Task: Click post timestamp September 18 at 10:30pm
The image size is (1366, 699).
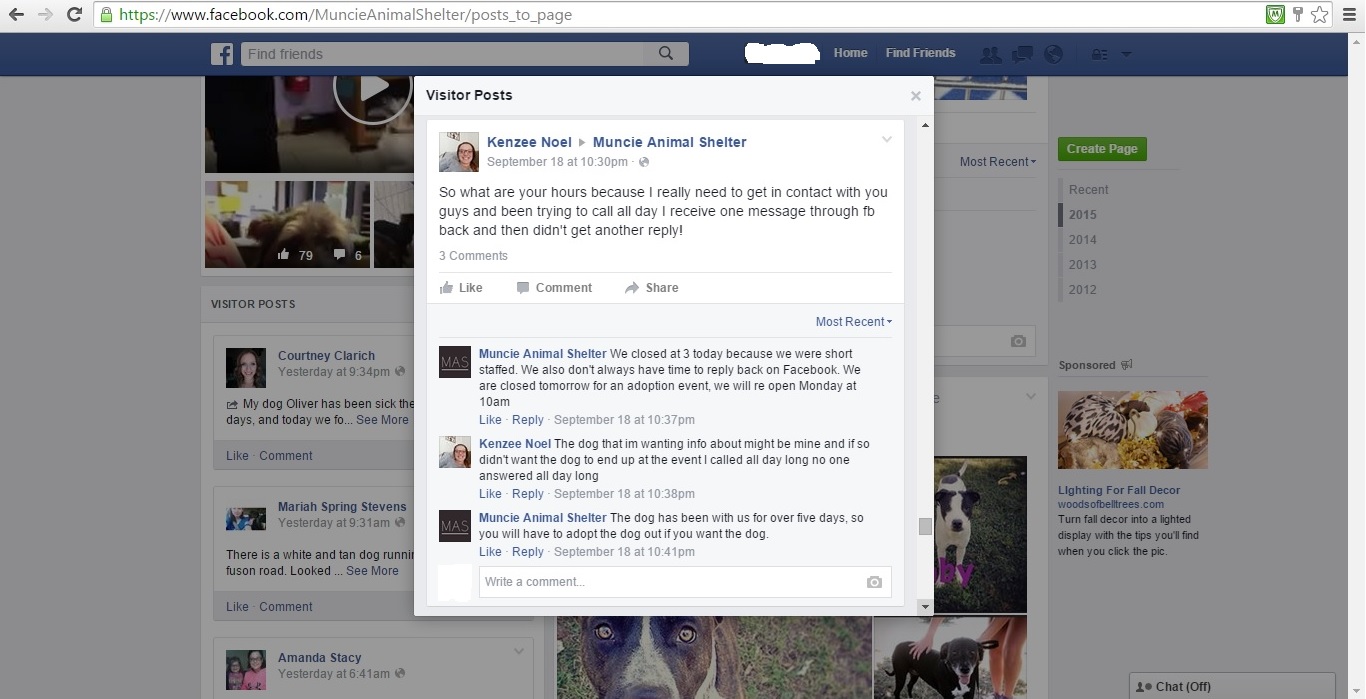Action: coord(557,162)
